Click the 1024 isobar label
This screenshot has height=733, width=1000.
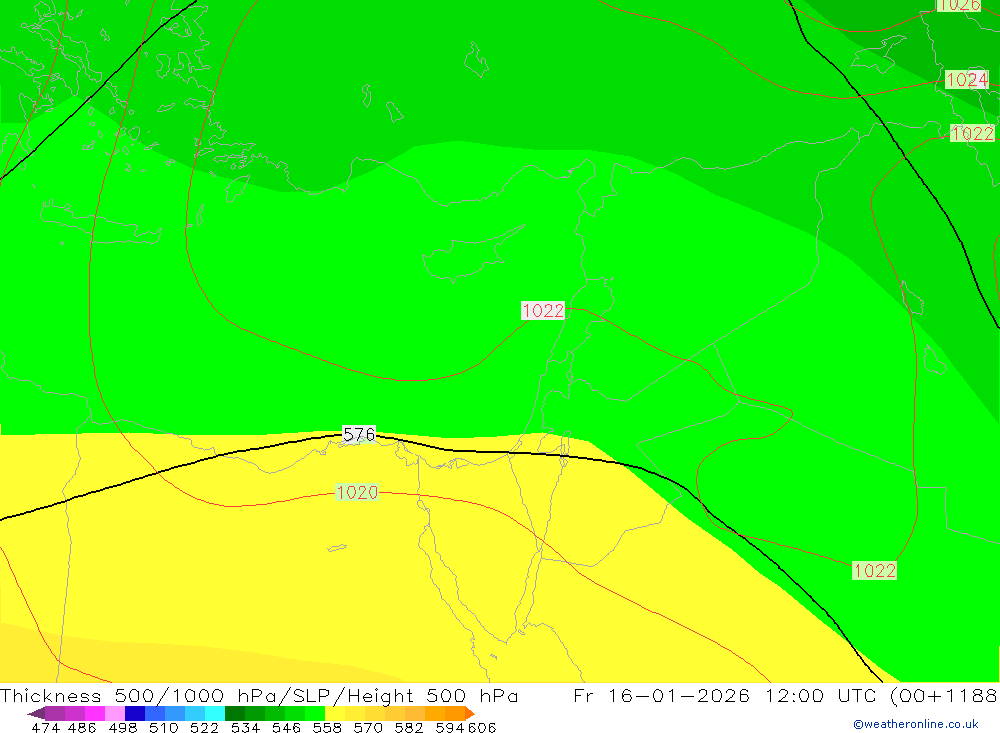[966, 80]
